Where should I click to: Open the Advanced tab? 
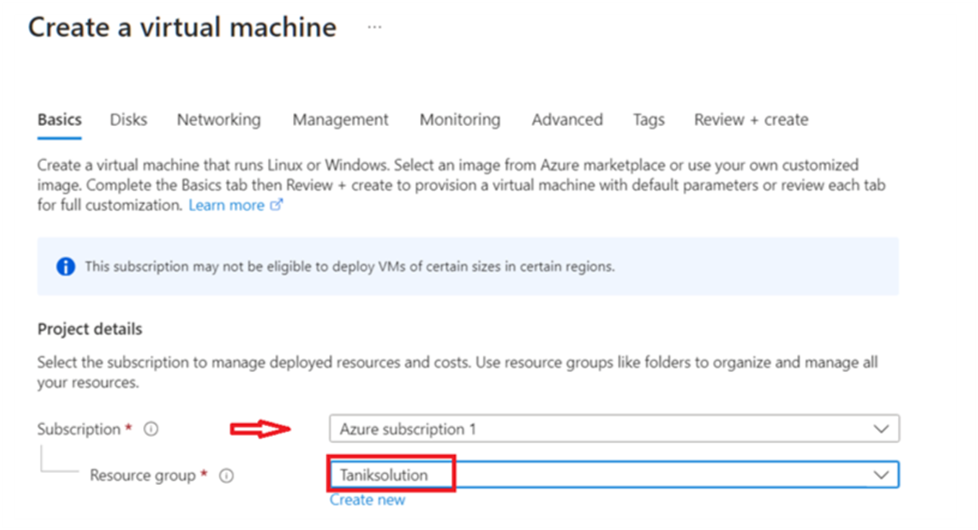tap(567, 120)
